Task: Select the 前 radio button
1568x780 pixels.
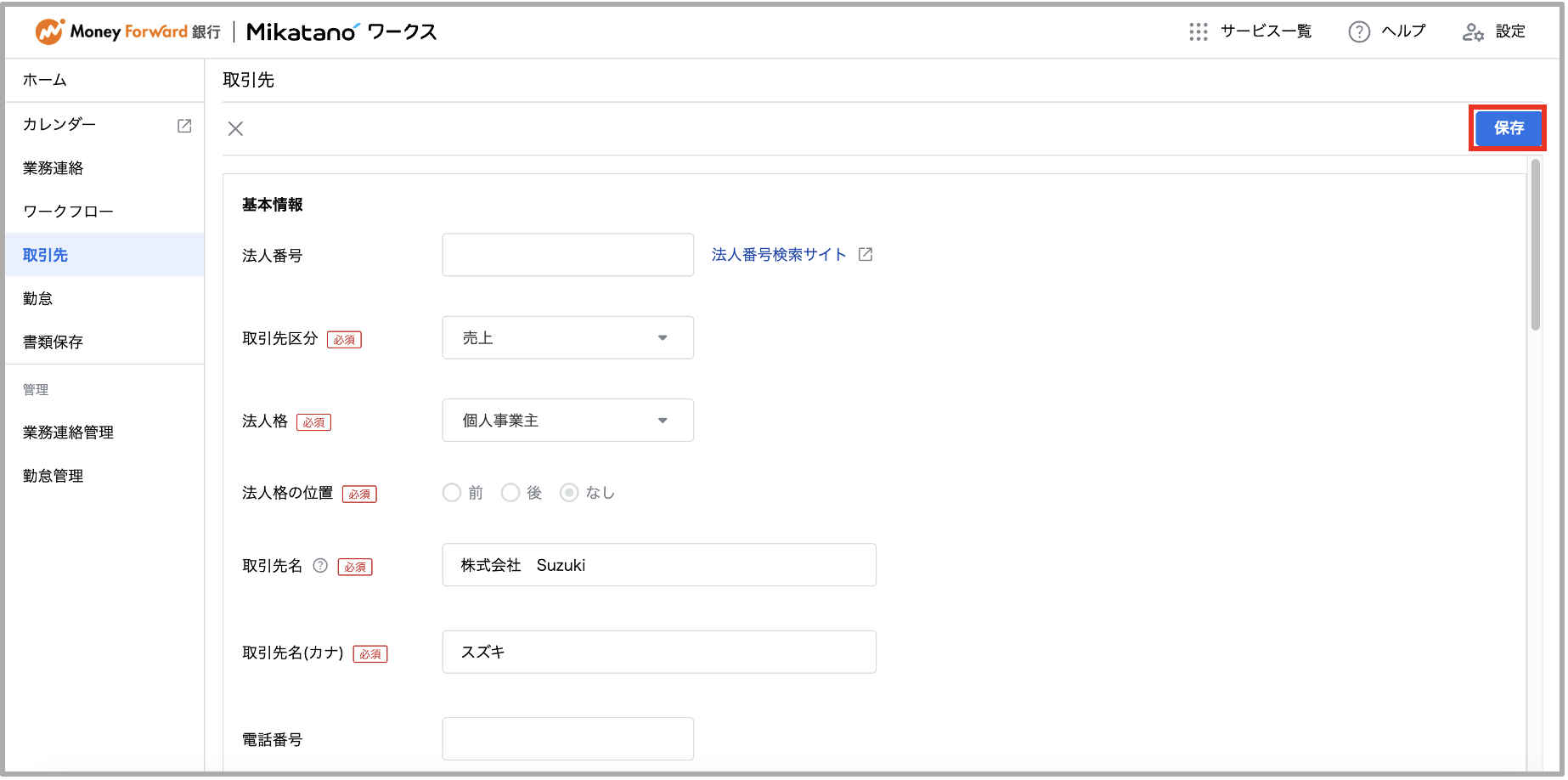Action: click(452, 493)
